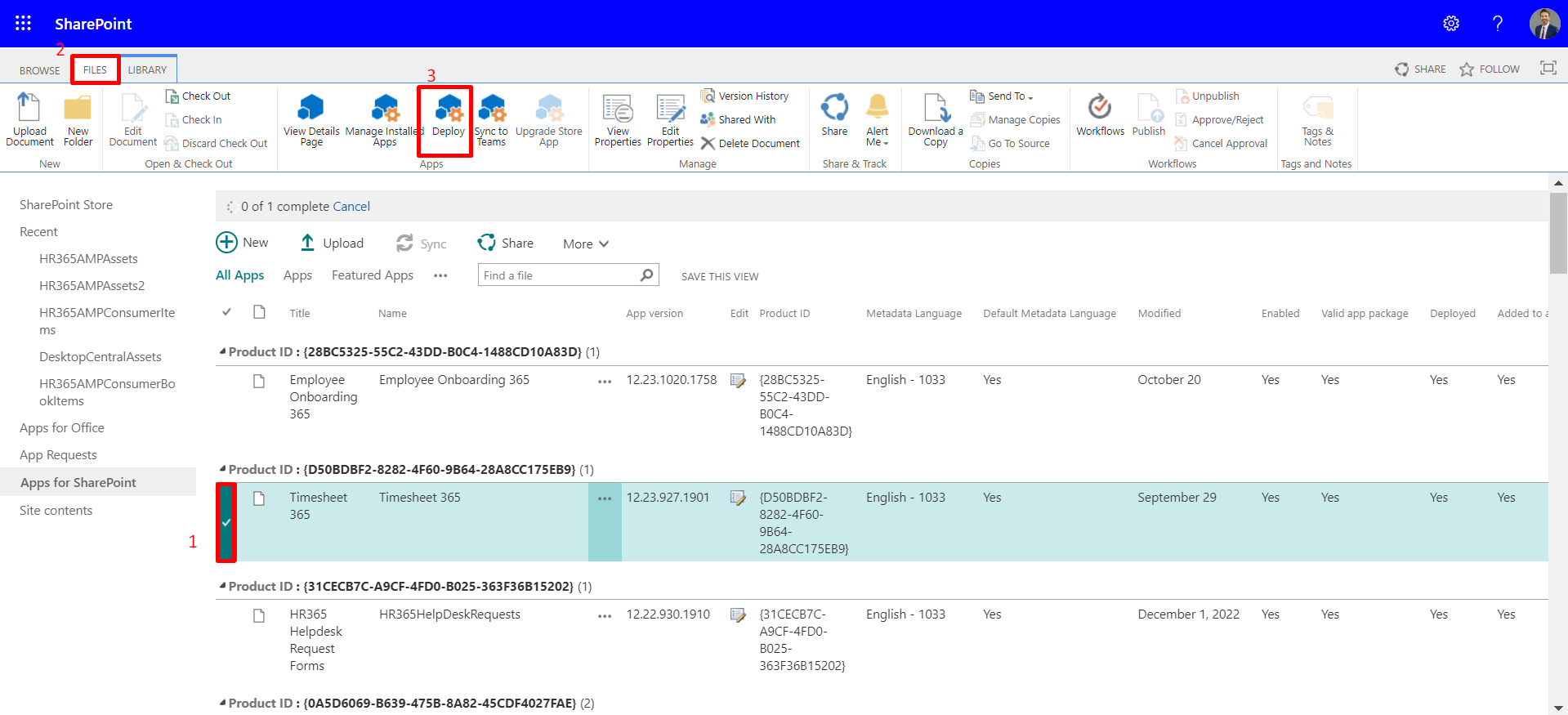Viewport: 1568px width, 715px height.
Task: Open the help question mark
Action: (x=1498, y=24)
